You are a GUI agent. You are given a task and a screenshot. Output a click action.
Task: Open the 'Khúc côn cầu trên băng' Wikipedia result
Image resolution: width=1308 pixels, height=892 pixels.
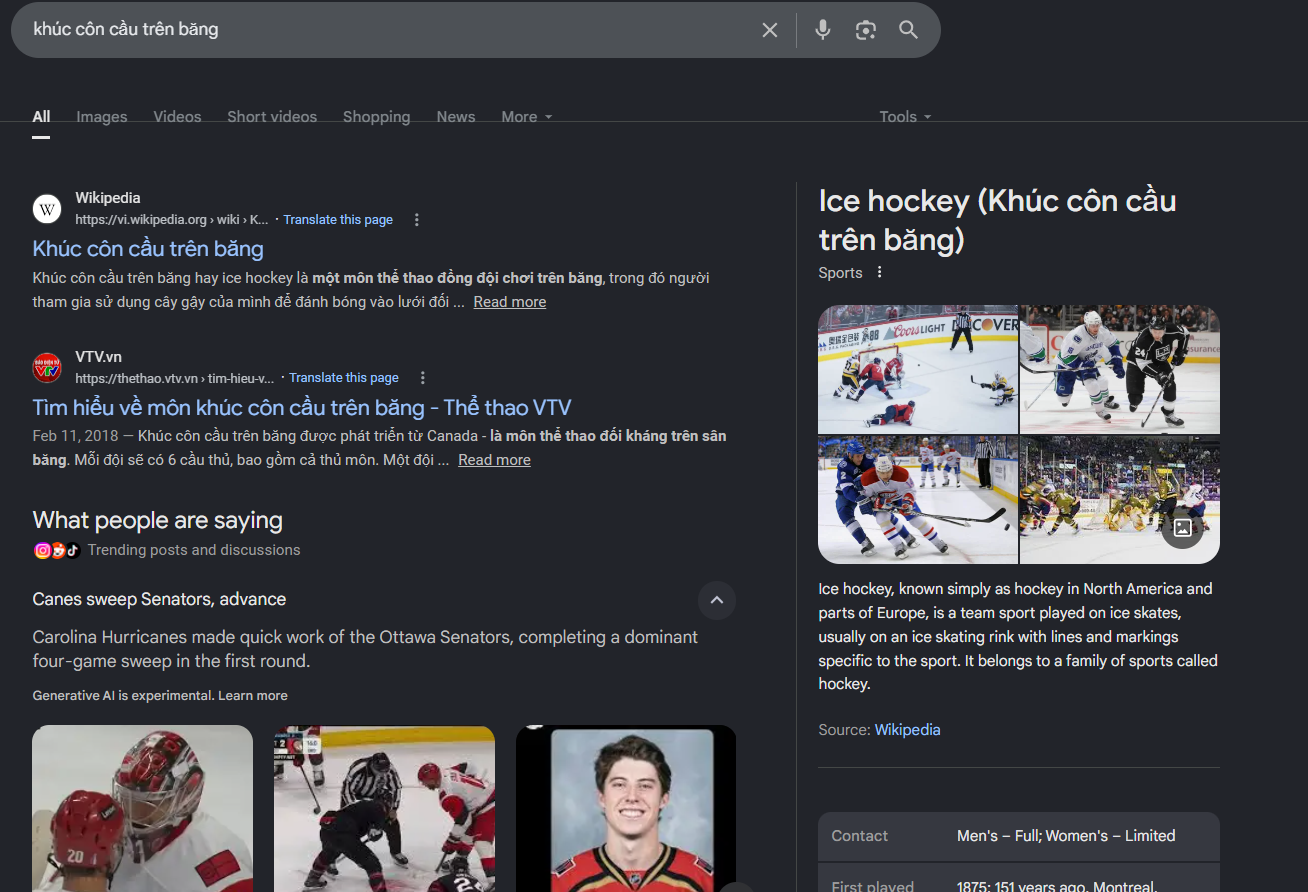[148, 249]
